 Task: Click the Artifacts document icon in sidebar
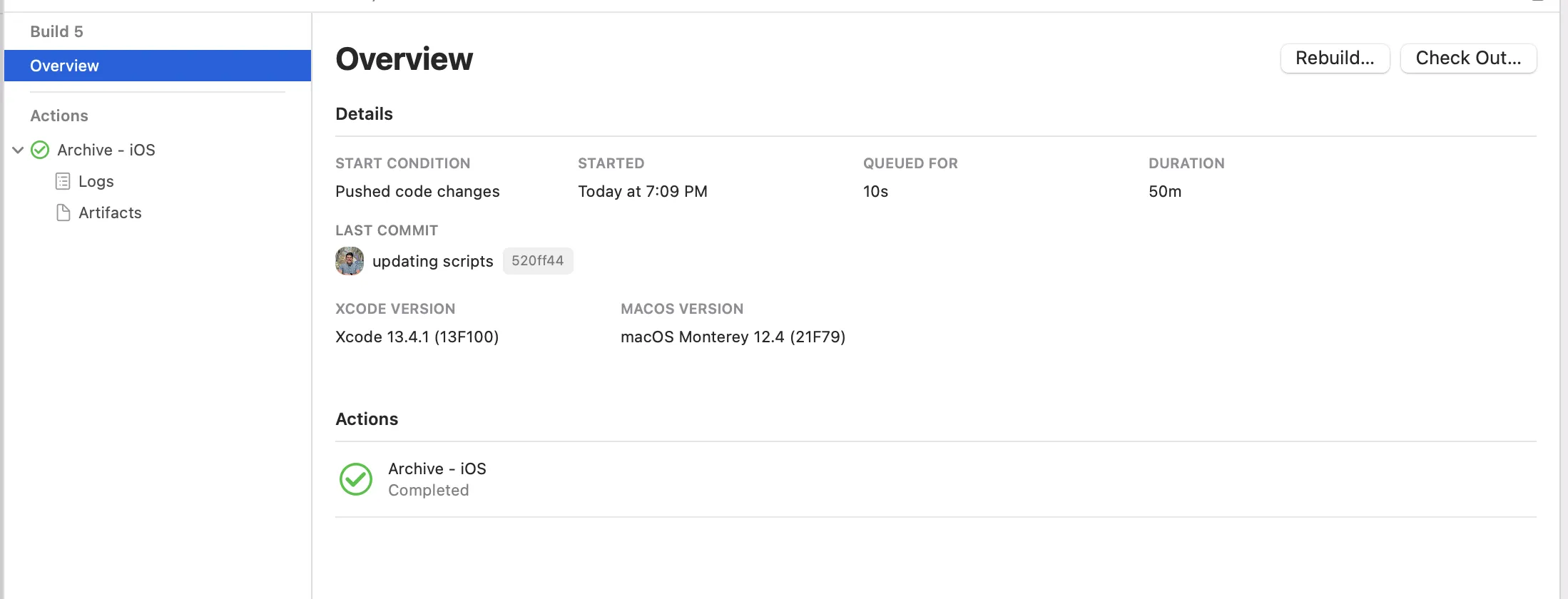coord(63,213)
